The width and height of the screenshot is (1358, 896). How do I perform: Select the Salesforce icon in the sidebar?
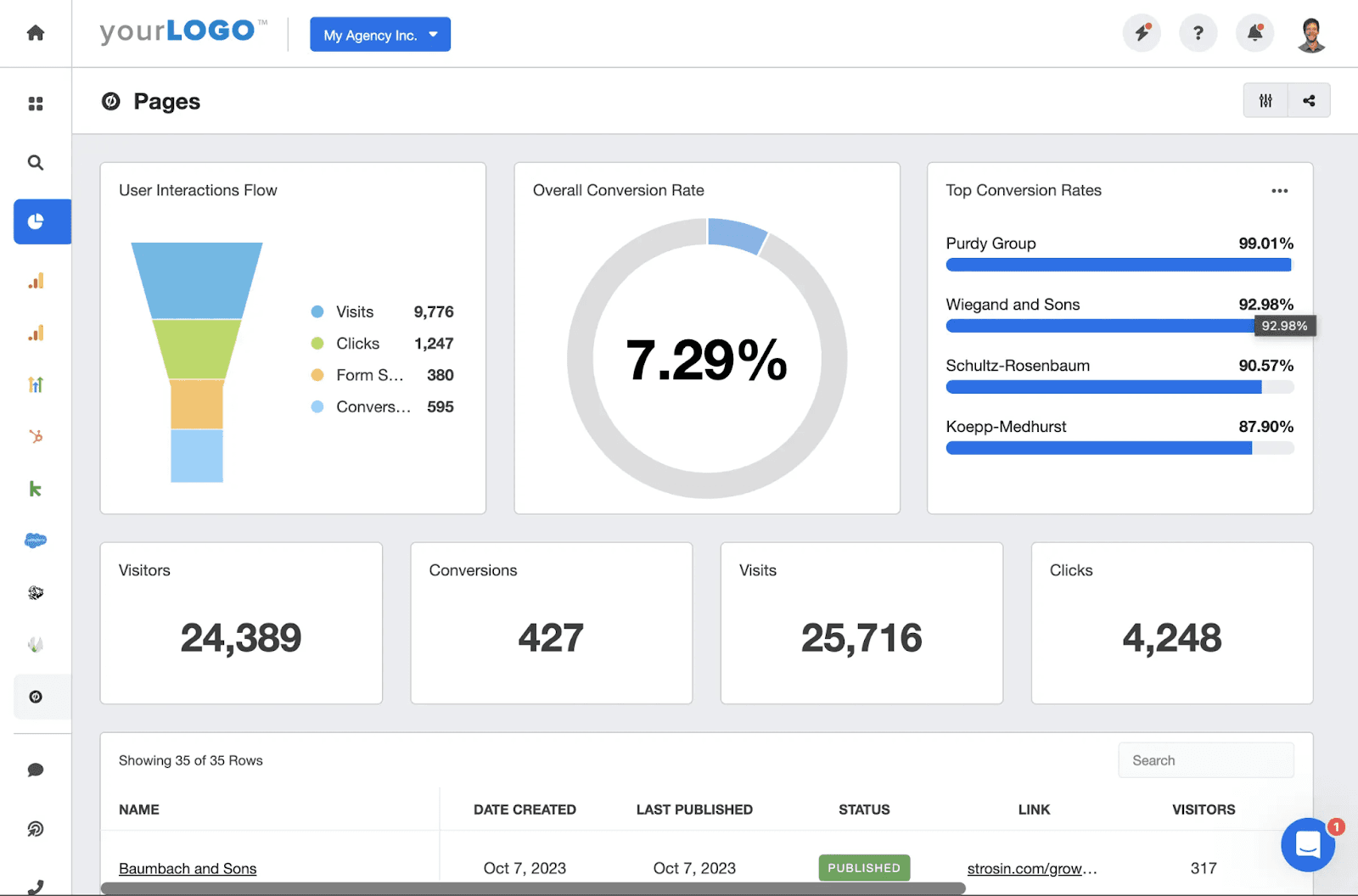[x=36, y=540]
